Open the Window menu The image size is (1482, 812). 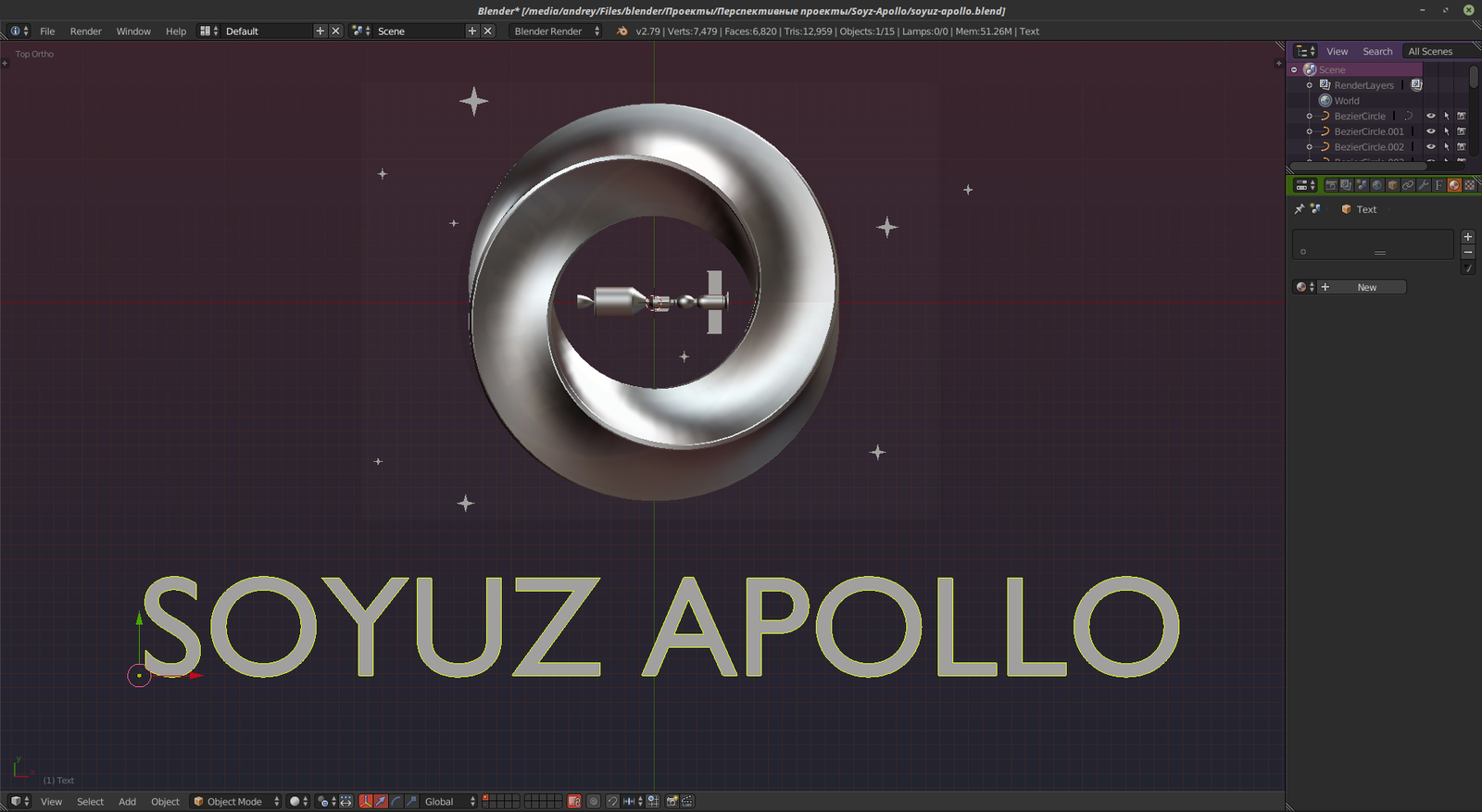point(133,31)
